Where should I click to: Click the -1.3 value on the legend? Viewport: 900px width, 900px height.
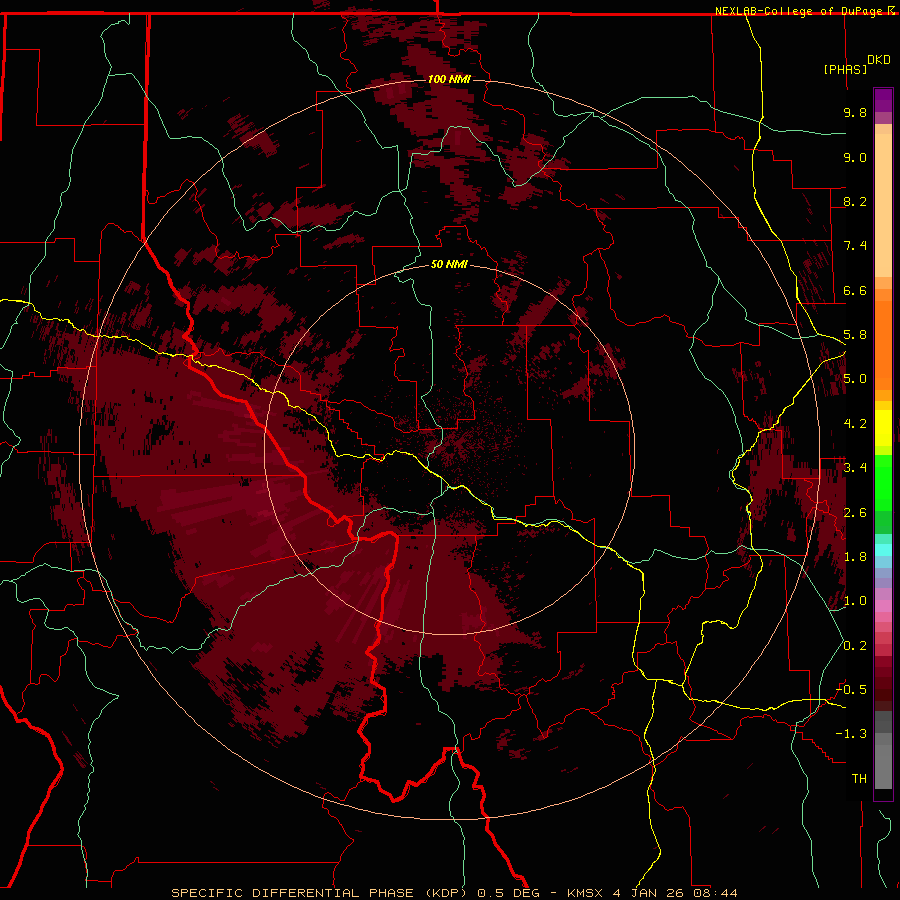click(x=851, y=734)
